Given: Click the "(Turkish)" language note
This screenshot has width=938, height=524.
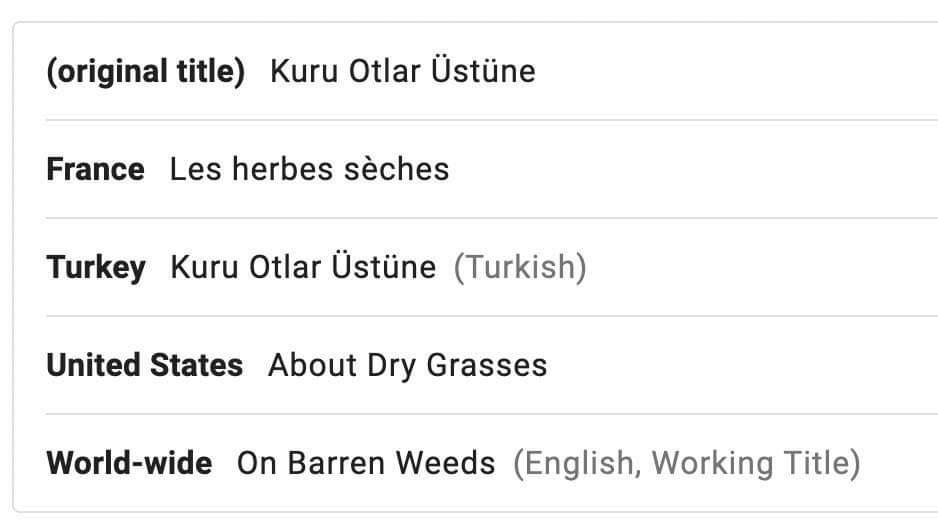Looking at the screenshot, I should tap(520, 267).
